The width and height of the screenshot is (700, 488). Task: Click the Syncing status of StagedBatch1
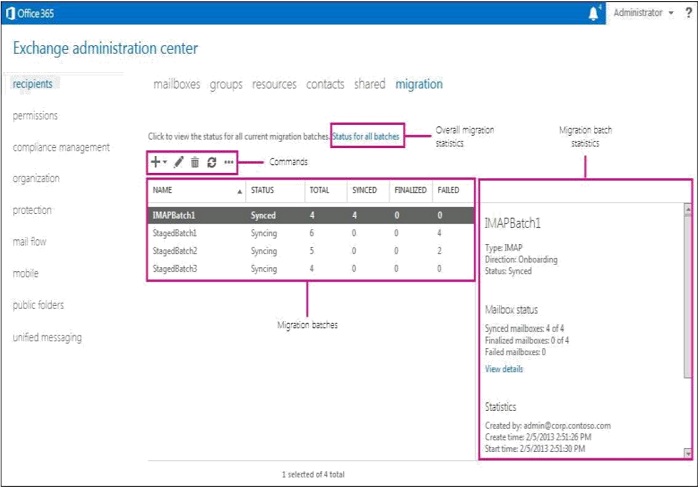pos(263,234)
